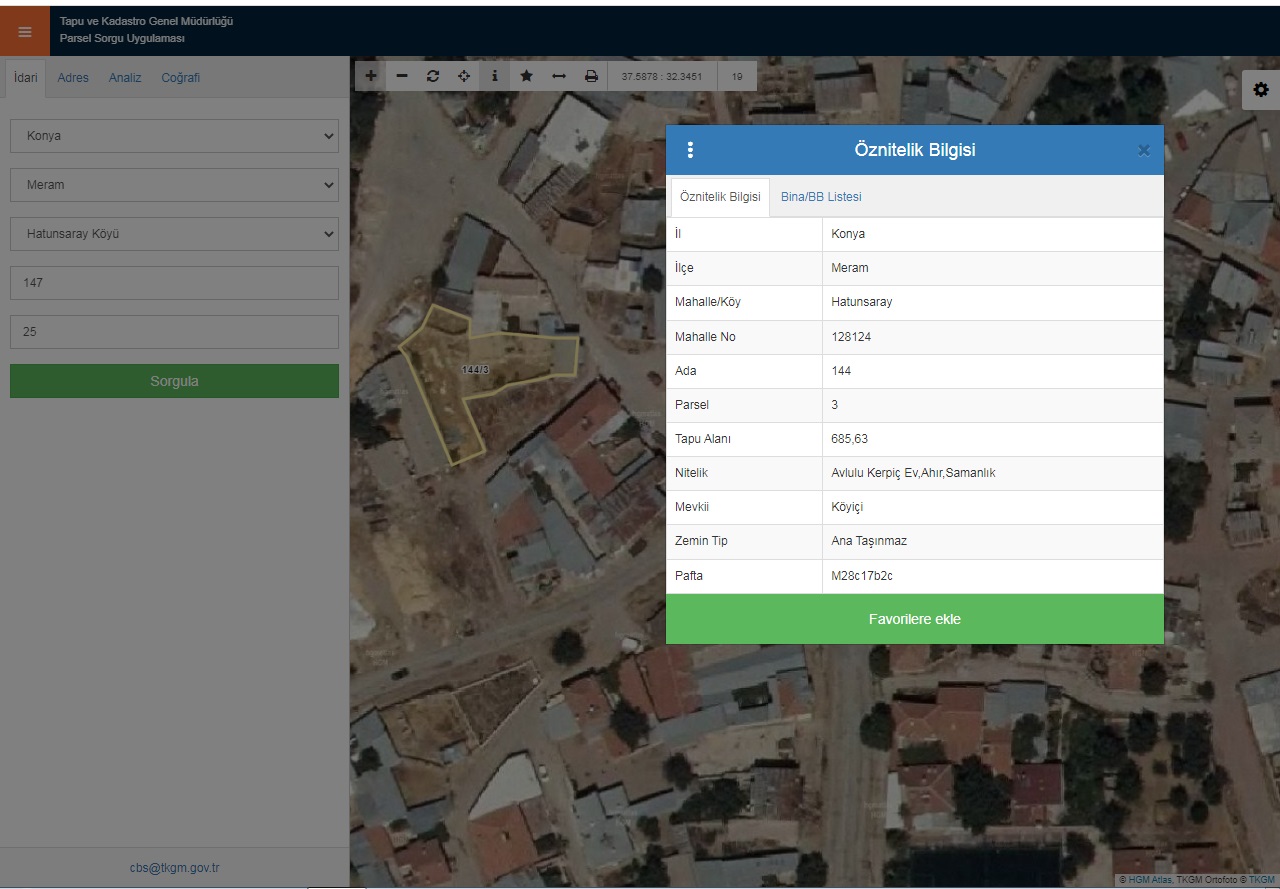1280x889 pixels.
Task: Switch to the Bina/BB Listesi tab
Action: point(820,197)
